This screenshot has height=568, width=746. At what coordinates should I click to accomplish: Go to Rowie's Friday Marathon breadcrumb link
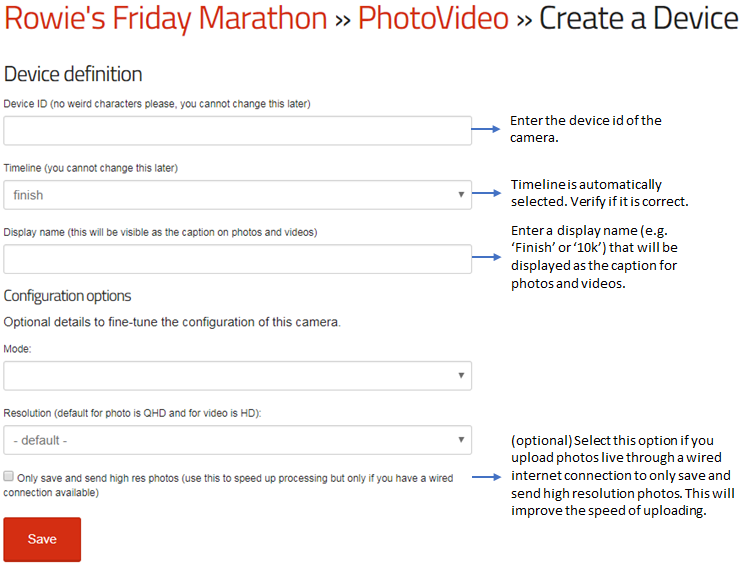click(x=166, y=19)
